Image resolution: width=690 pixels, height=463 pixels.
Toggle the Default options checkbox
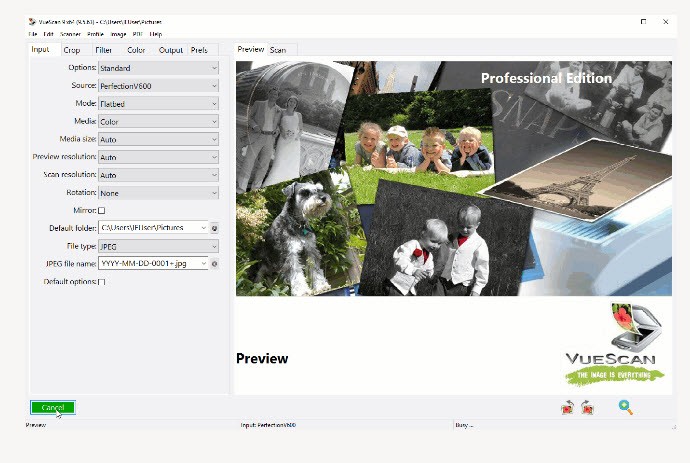tap(102, 282)
